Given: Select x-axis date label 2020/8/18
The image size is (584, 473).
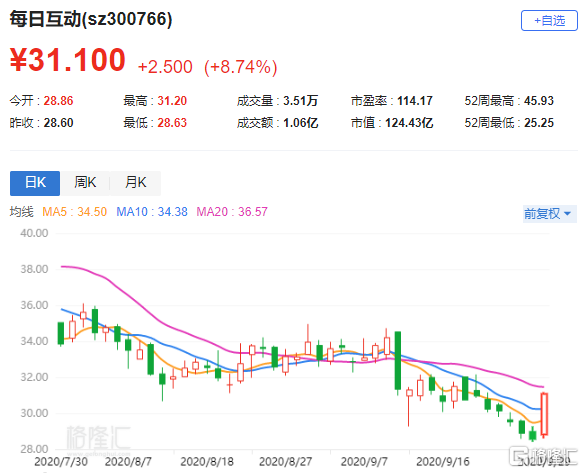Looking at the screenshot, I should (207, 462).
